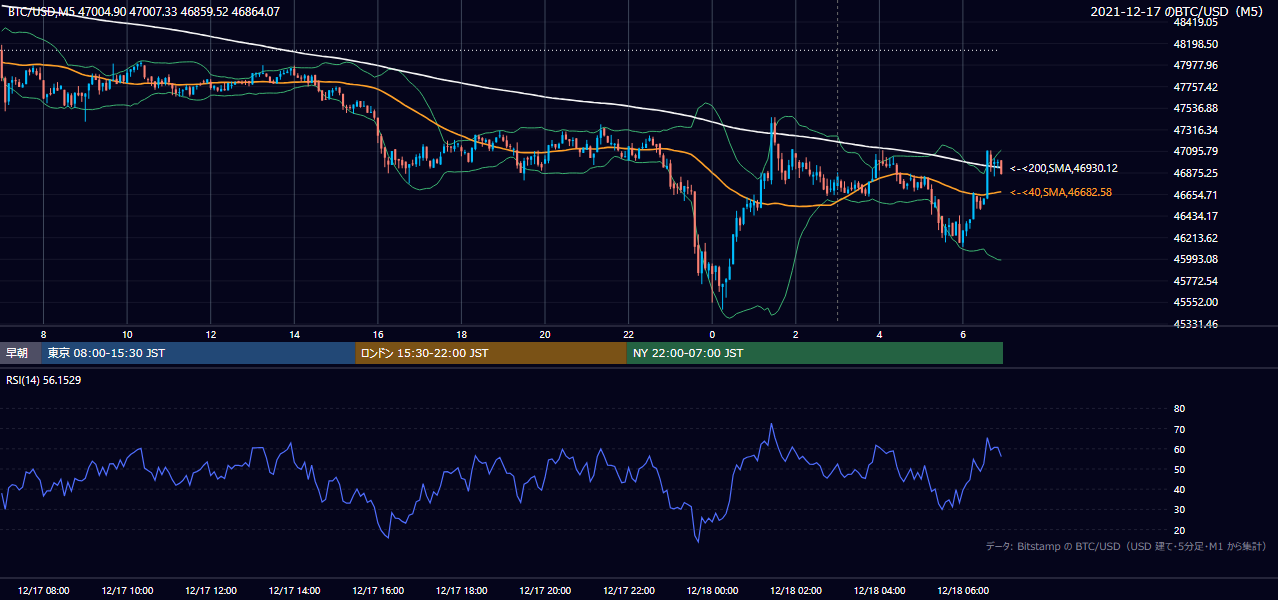Click the RSI scale label 50
This screenshot has width=1278, height=600.
click(x=1179, y=469)
